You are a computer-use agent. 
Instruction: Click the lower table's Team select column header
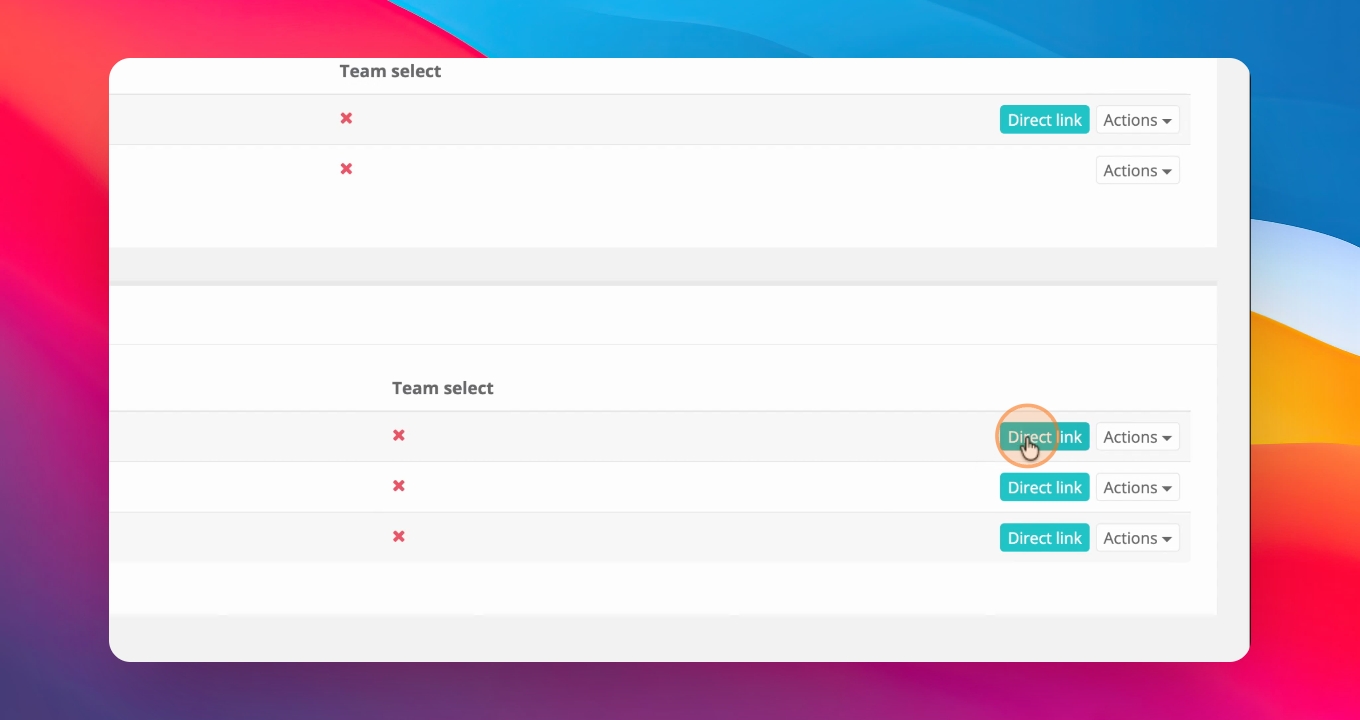[443, 388]
